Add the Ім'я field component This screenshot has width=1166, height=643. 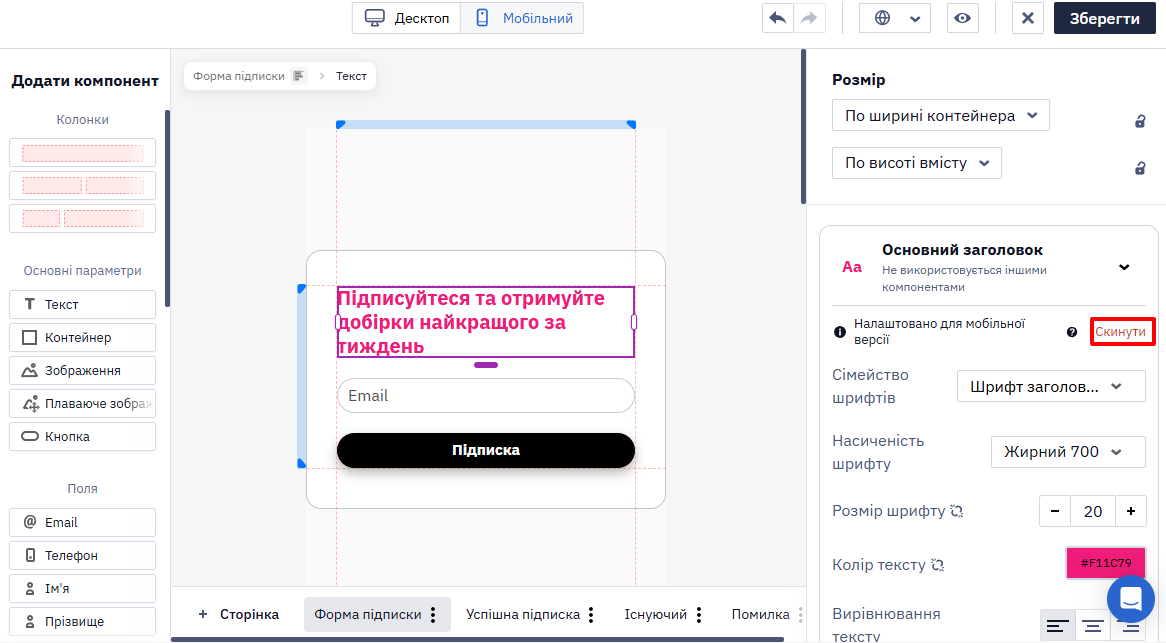(x=83, y=589)
